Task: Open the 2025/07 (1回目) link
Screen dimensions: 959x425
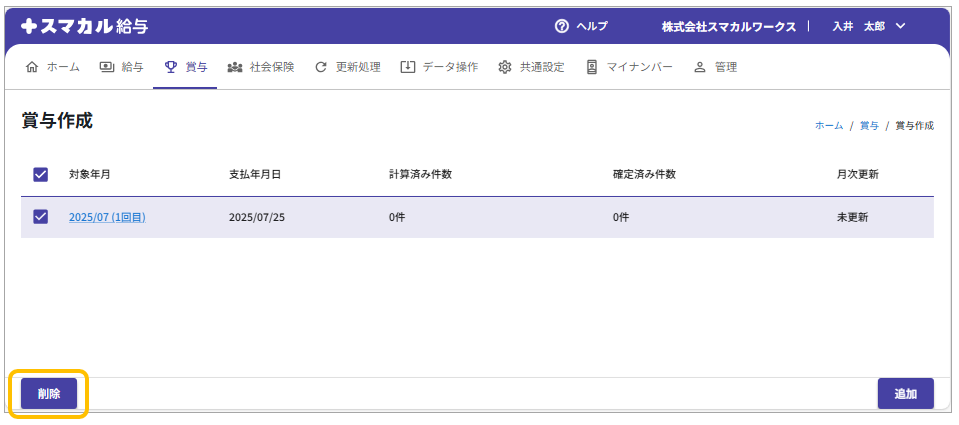Action: 107,217
